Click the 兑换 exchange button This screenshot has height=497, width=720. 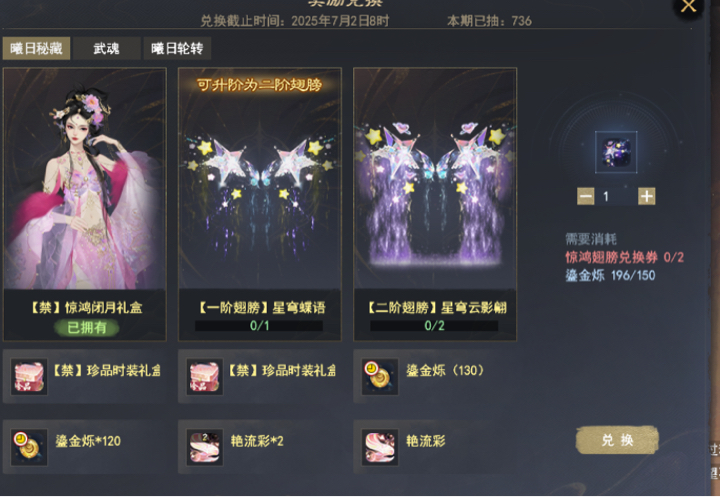(617, 440)
